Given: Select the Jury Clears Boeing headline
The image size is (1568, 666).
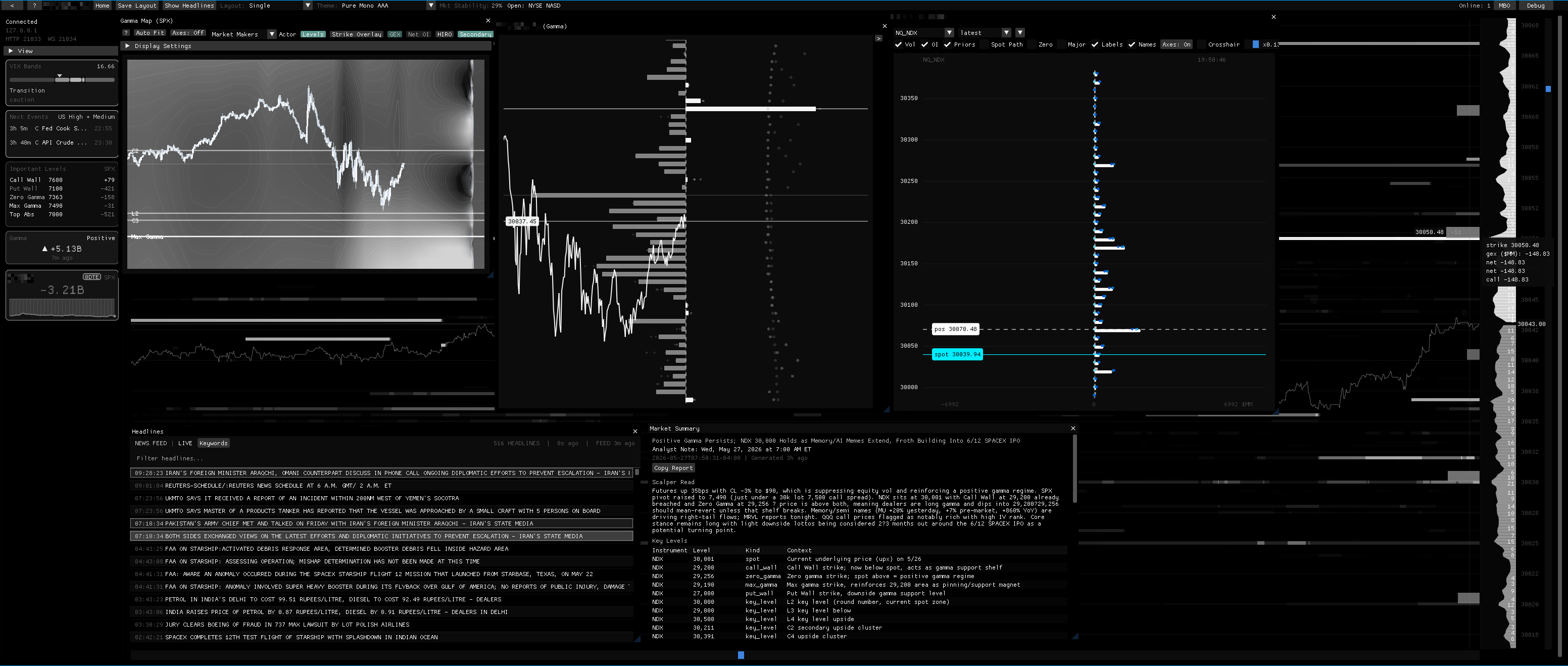Looking at the screenshot, I should coord(382,625).
